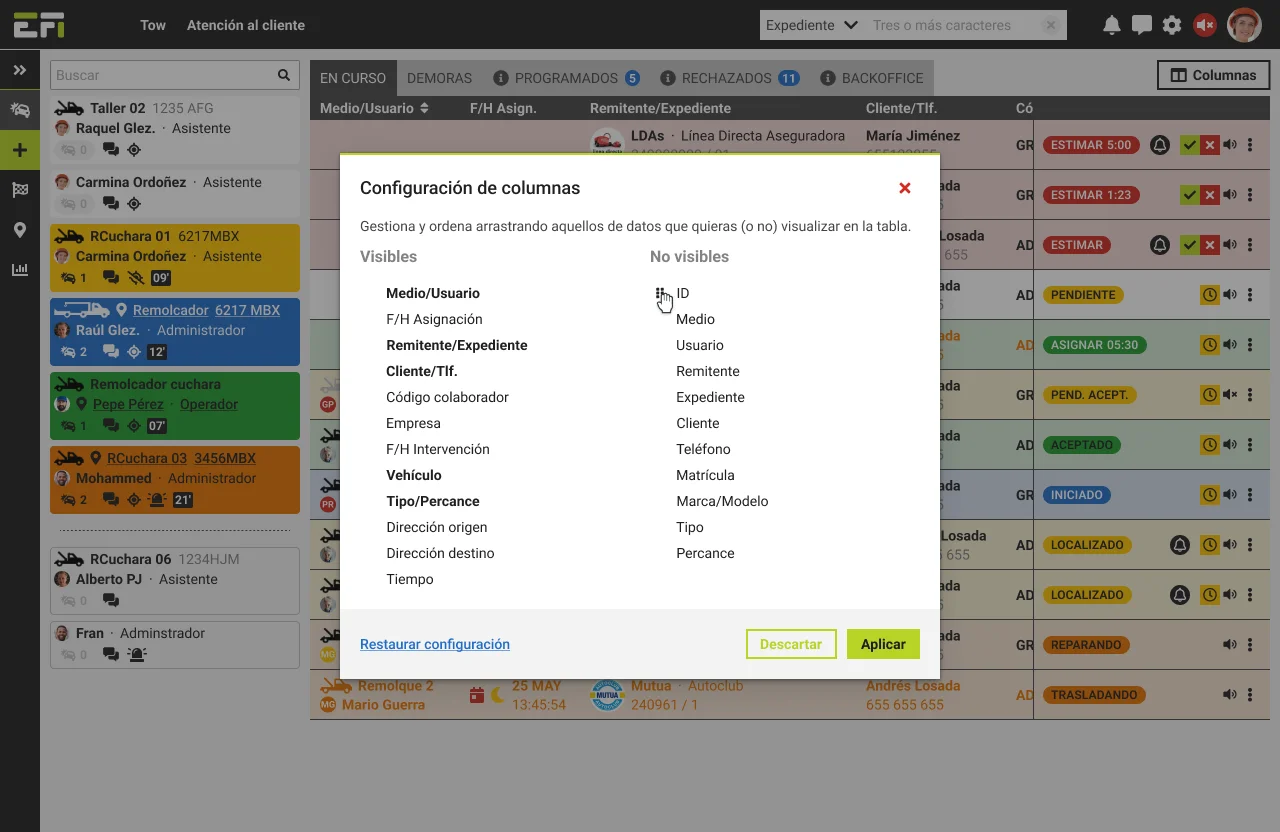Click the Aplicar button
The width and height of the screenshot is (1280, 832).
point(883,644)
